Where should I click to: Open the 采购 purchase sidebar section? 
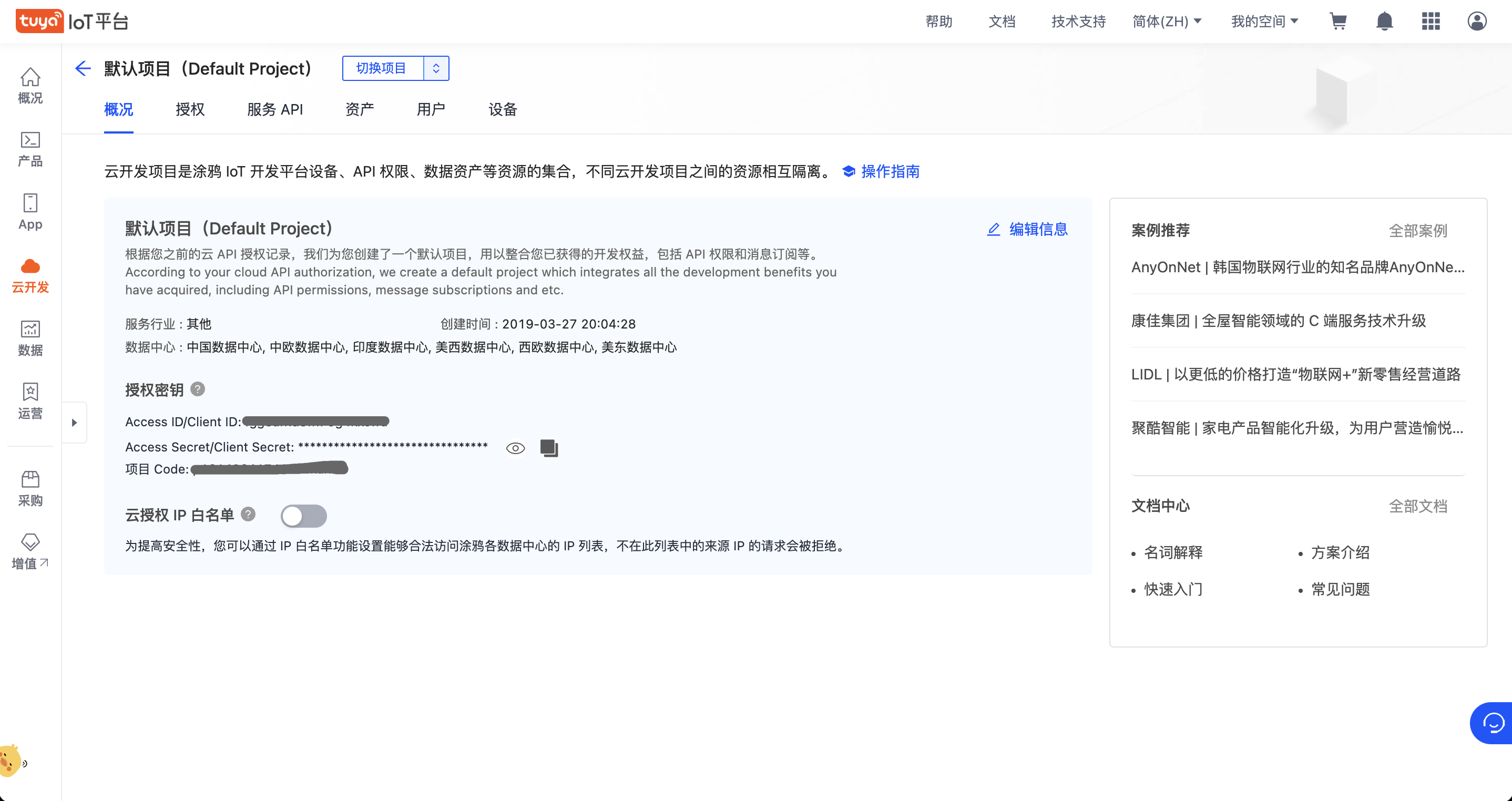click(x=30, y=488)
